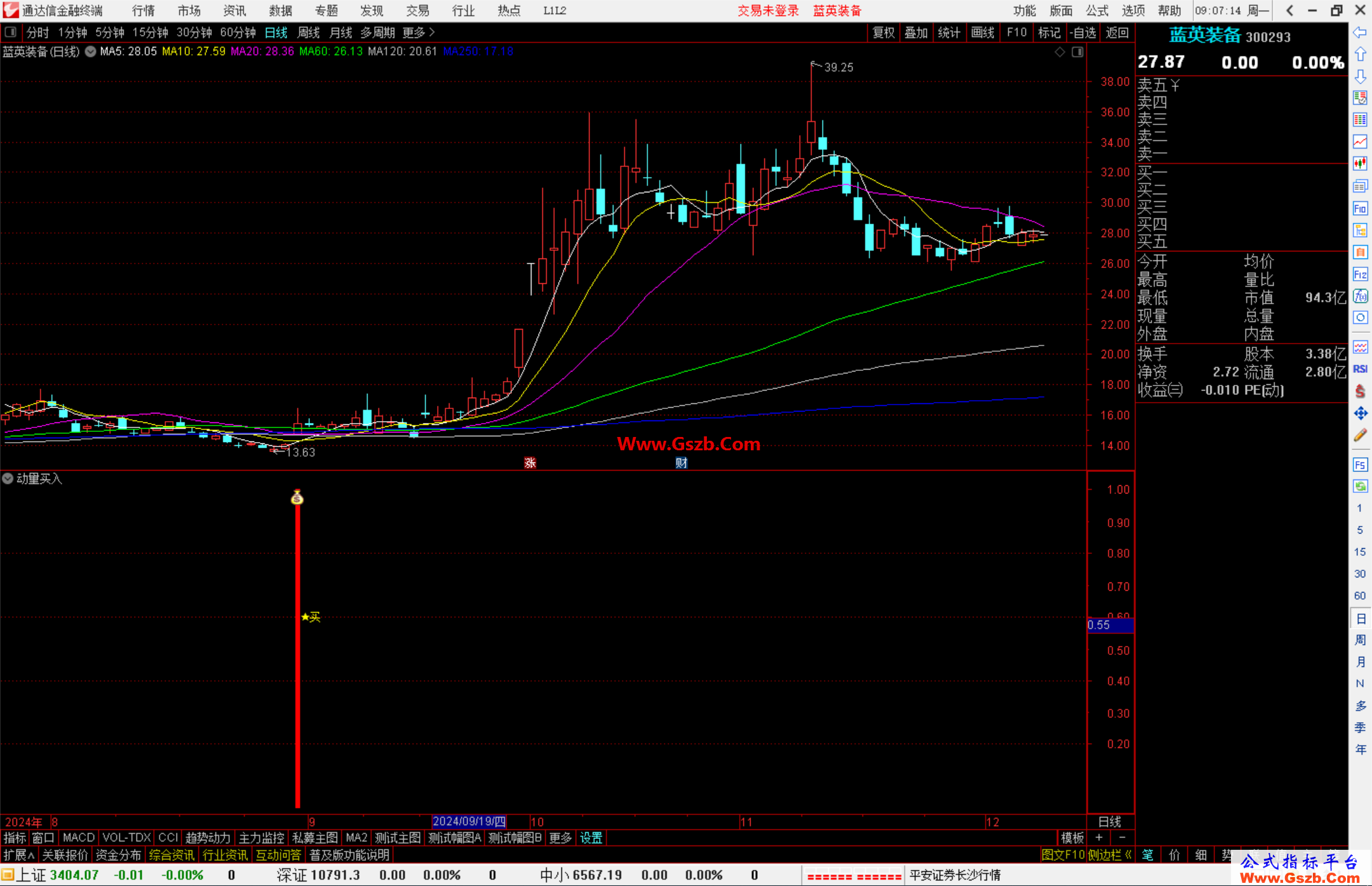Screen dimensions: 1372x886
Task: Open the 周一 calendar dropdown
Action: coord(1258,11)
